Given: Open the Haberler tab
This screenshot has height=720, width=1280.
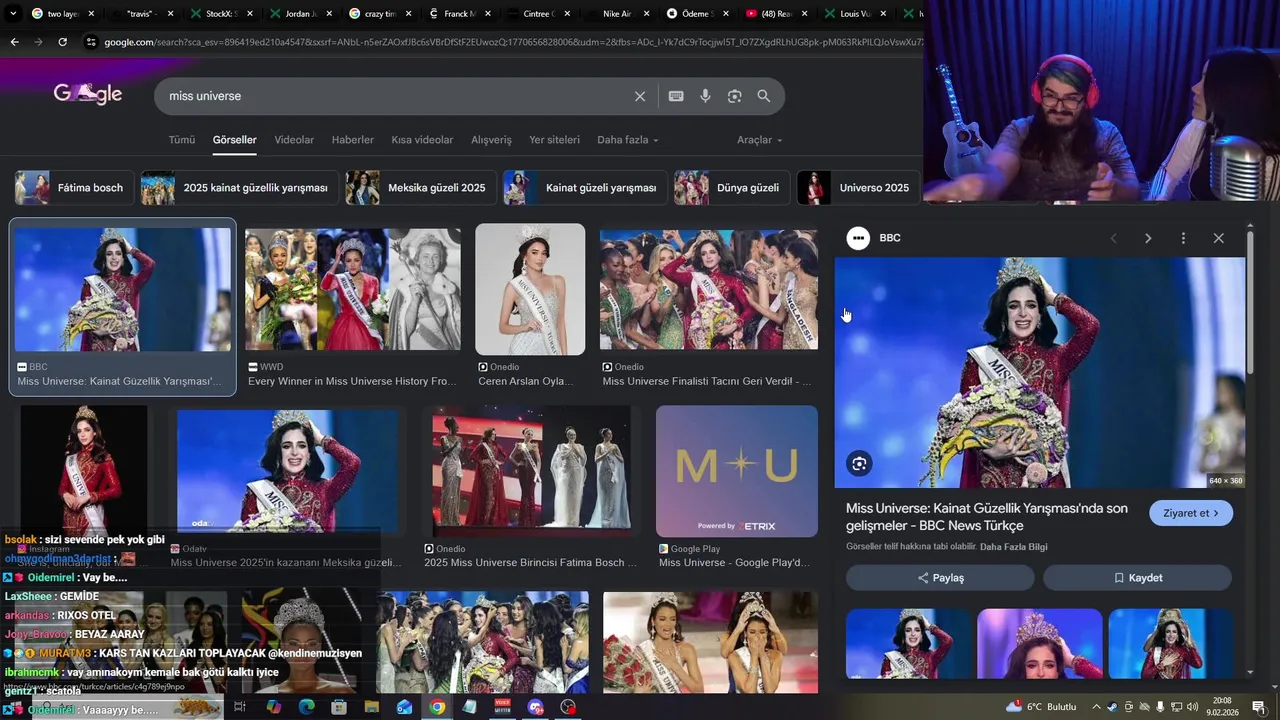Looking at the screenshot, I should click(x=353, y=140).
